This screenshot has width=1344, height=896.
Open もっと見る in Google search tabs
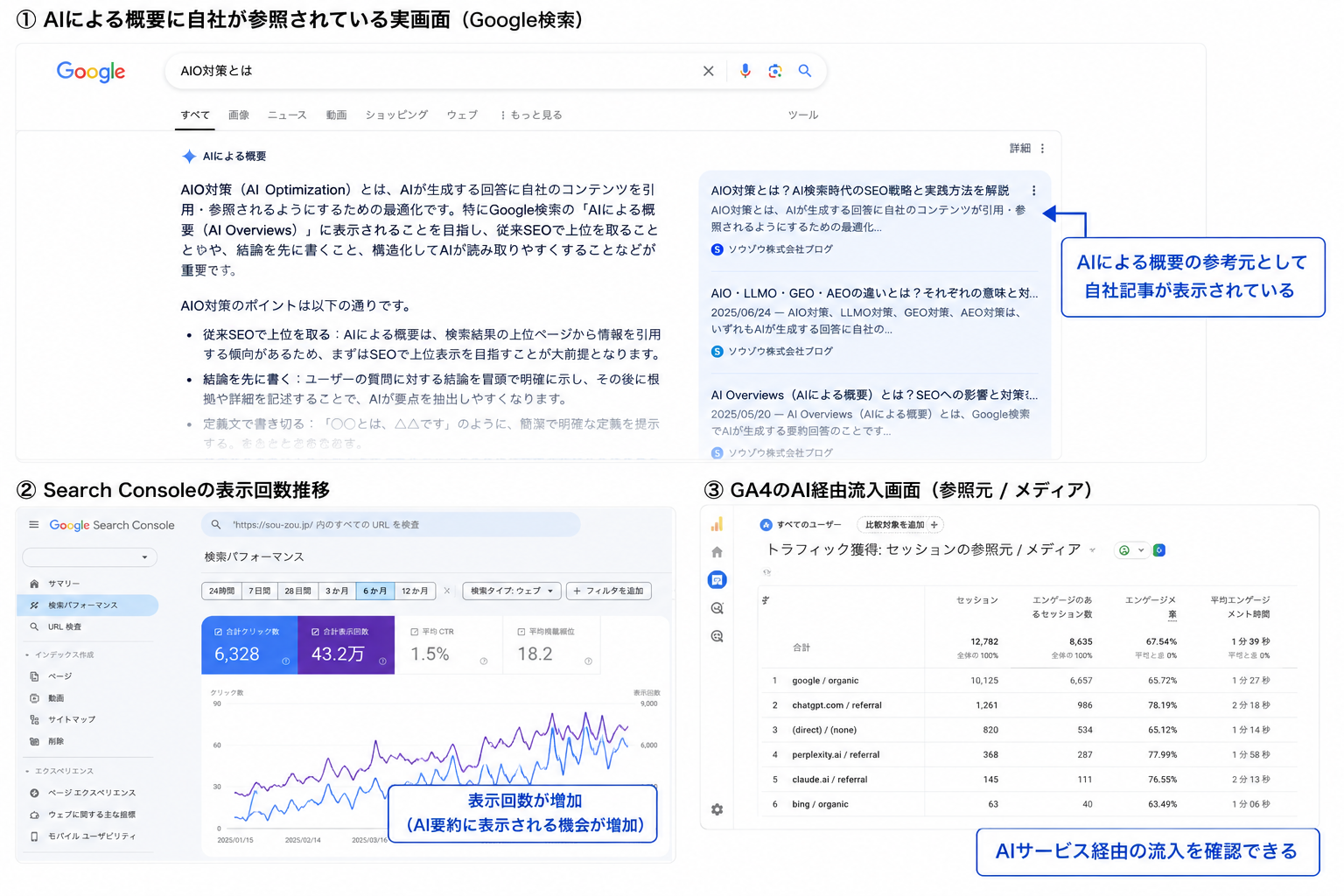tap(531, 115)
